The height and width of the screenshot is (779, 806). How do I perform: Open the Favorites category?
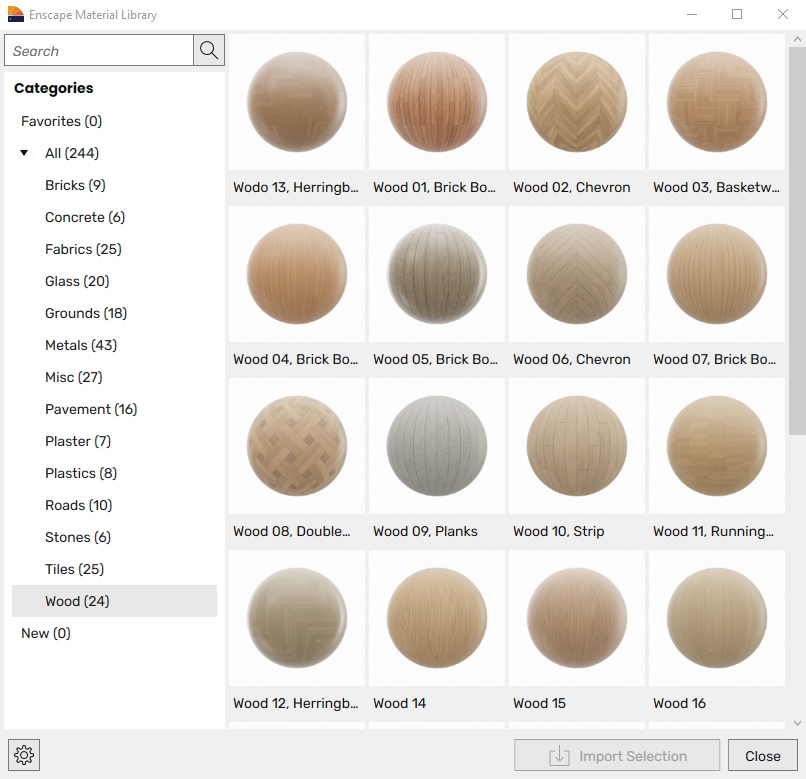point(61,121)
